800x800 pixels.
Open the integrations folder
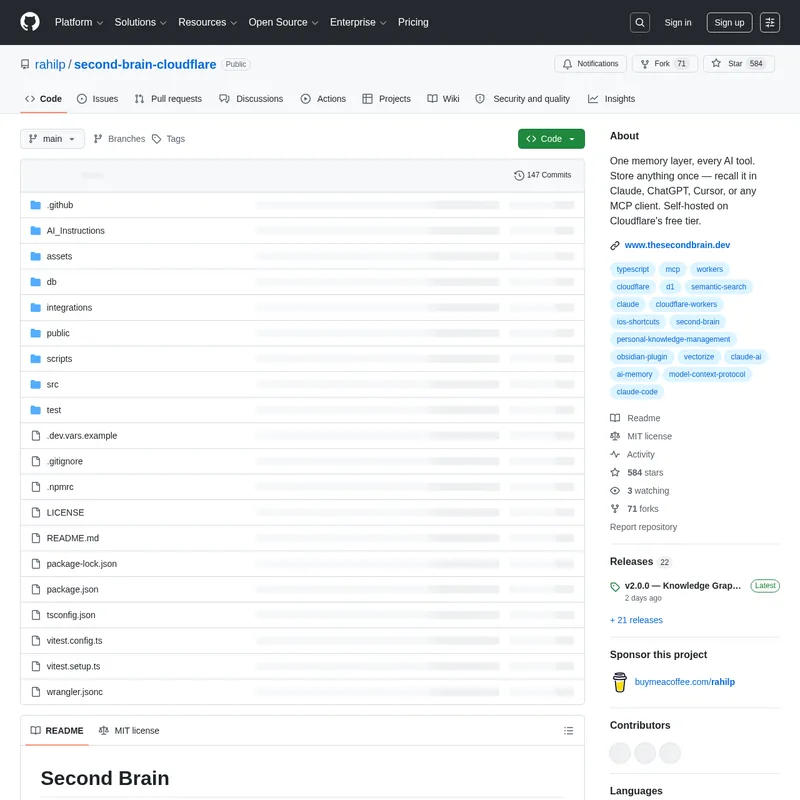pyautogui.click(x=69, y=307)
